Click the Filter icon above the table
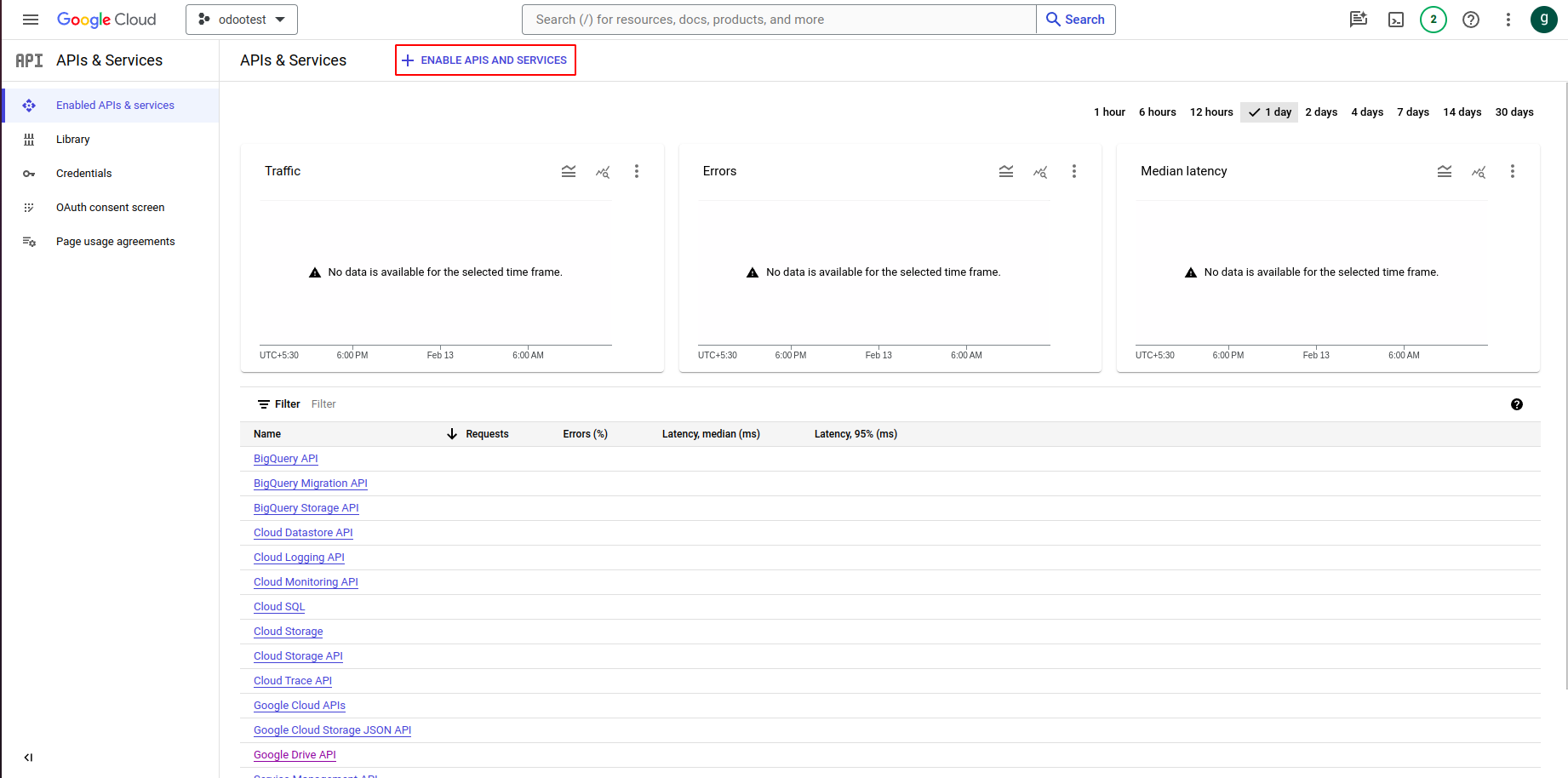 click(x=264, y=404)
